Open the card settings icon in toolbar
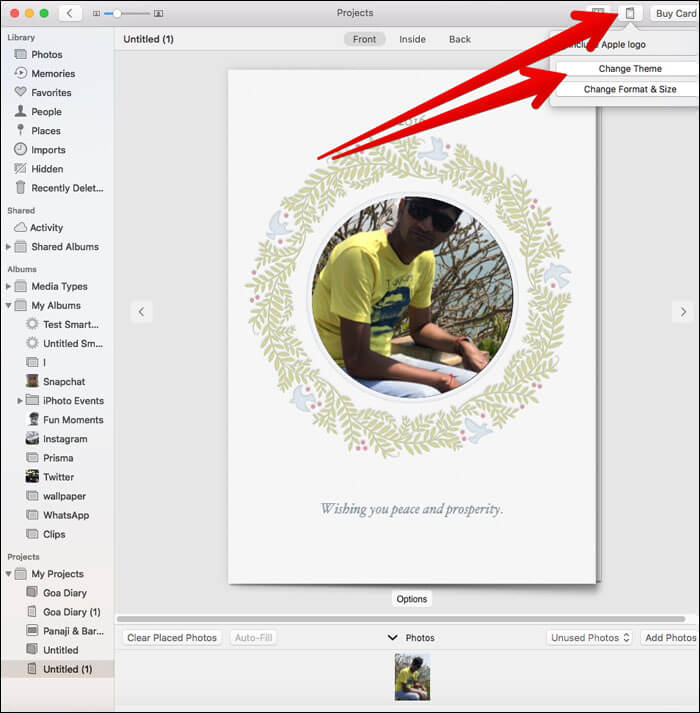This screenshot has height=713, width=700. 629,13
